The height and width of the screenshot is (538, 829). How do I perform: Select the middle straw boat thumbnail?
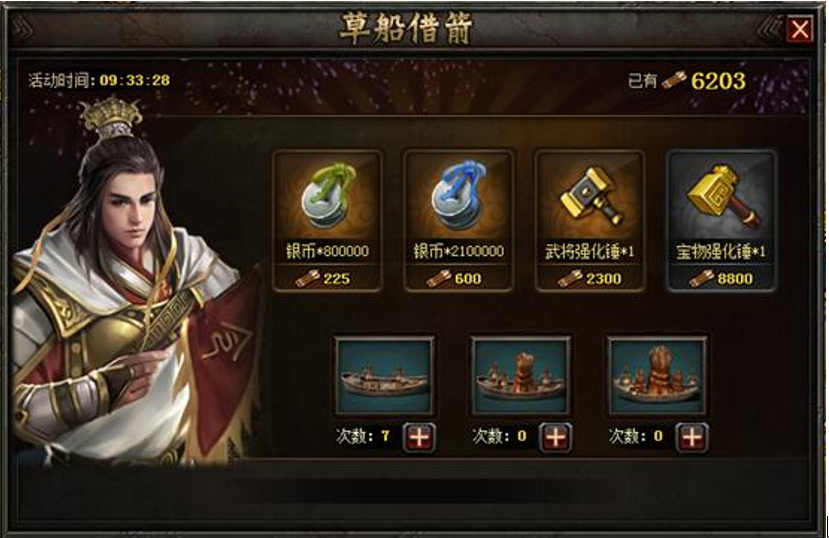[521, 376]
